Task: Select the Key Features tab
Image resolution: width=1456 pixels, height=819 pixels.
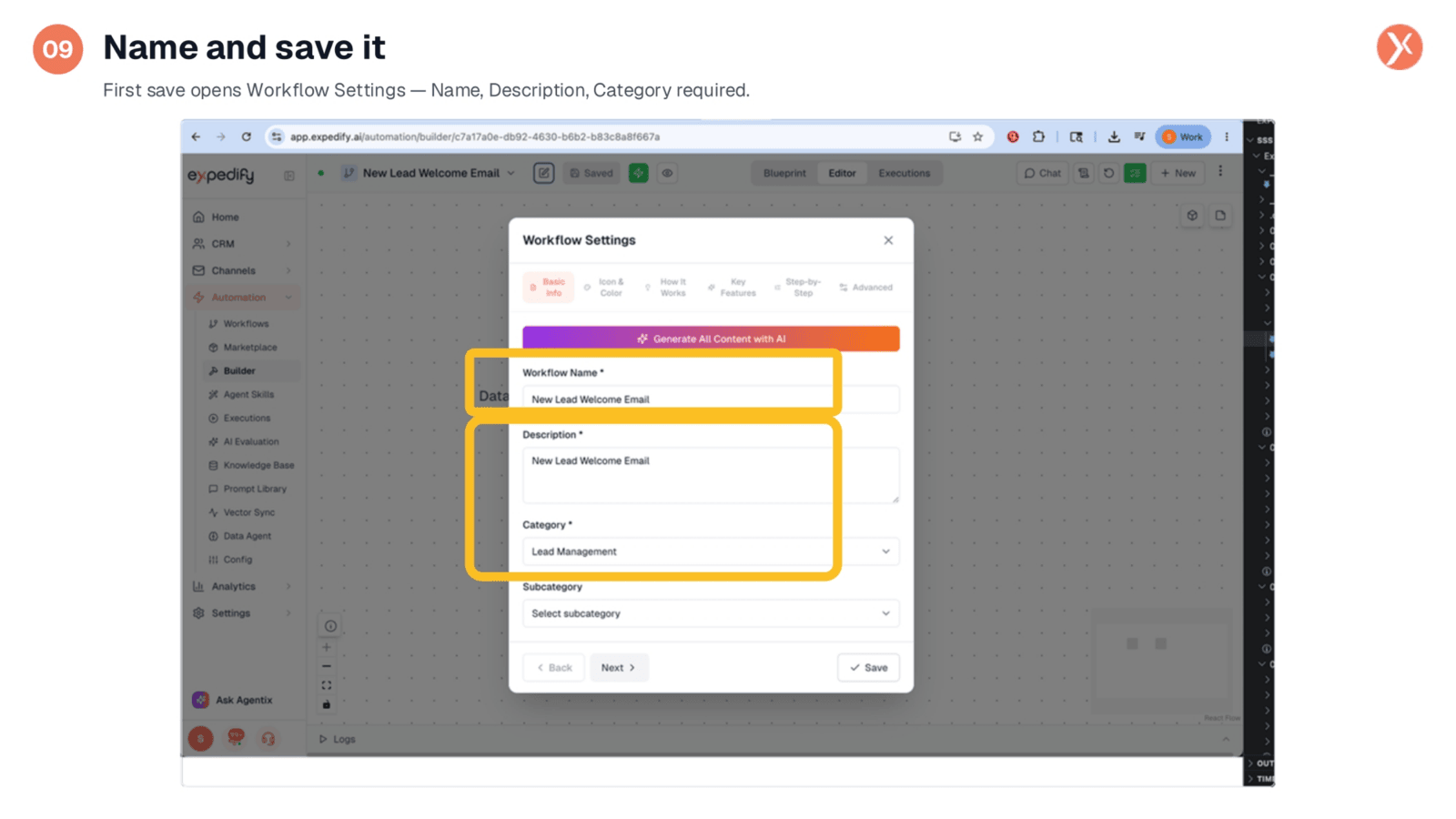Action: tap(732, 288)
